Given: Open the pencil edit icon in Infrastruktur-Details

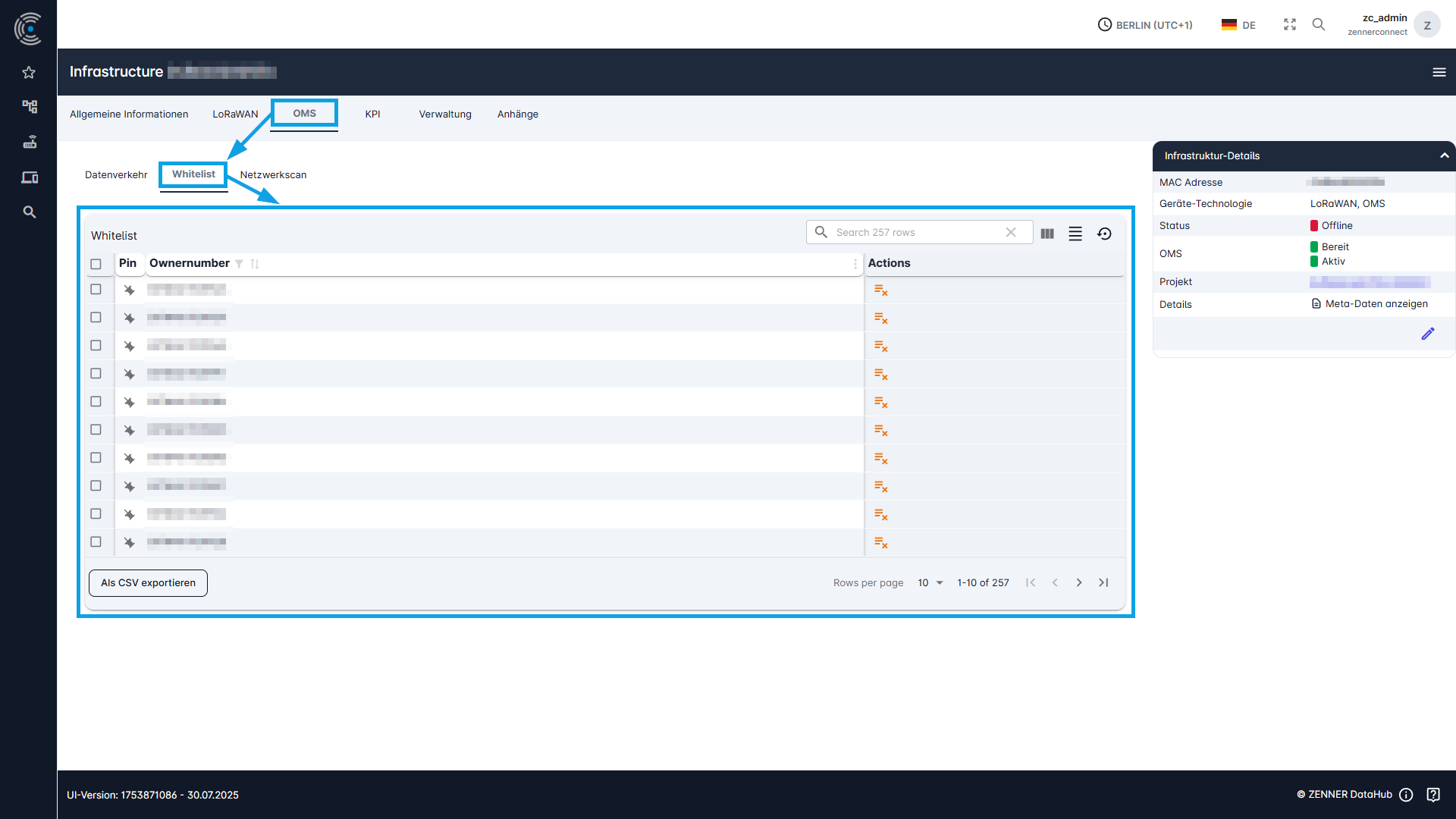Looking at the screenshot, I should pos(1429,334).
